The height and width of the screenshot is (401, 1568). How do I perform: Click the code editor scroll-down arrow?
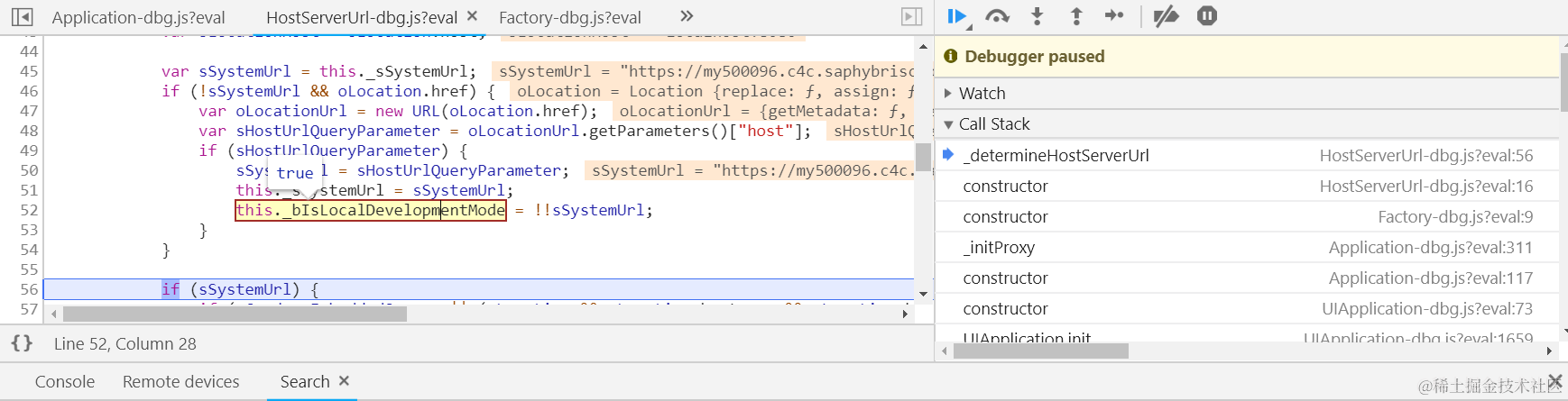(923, 294)
